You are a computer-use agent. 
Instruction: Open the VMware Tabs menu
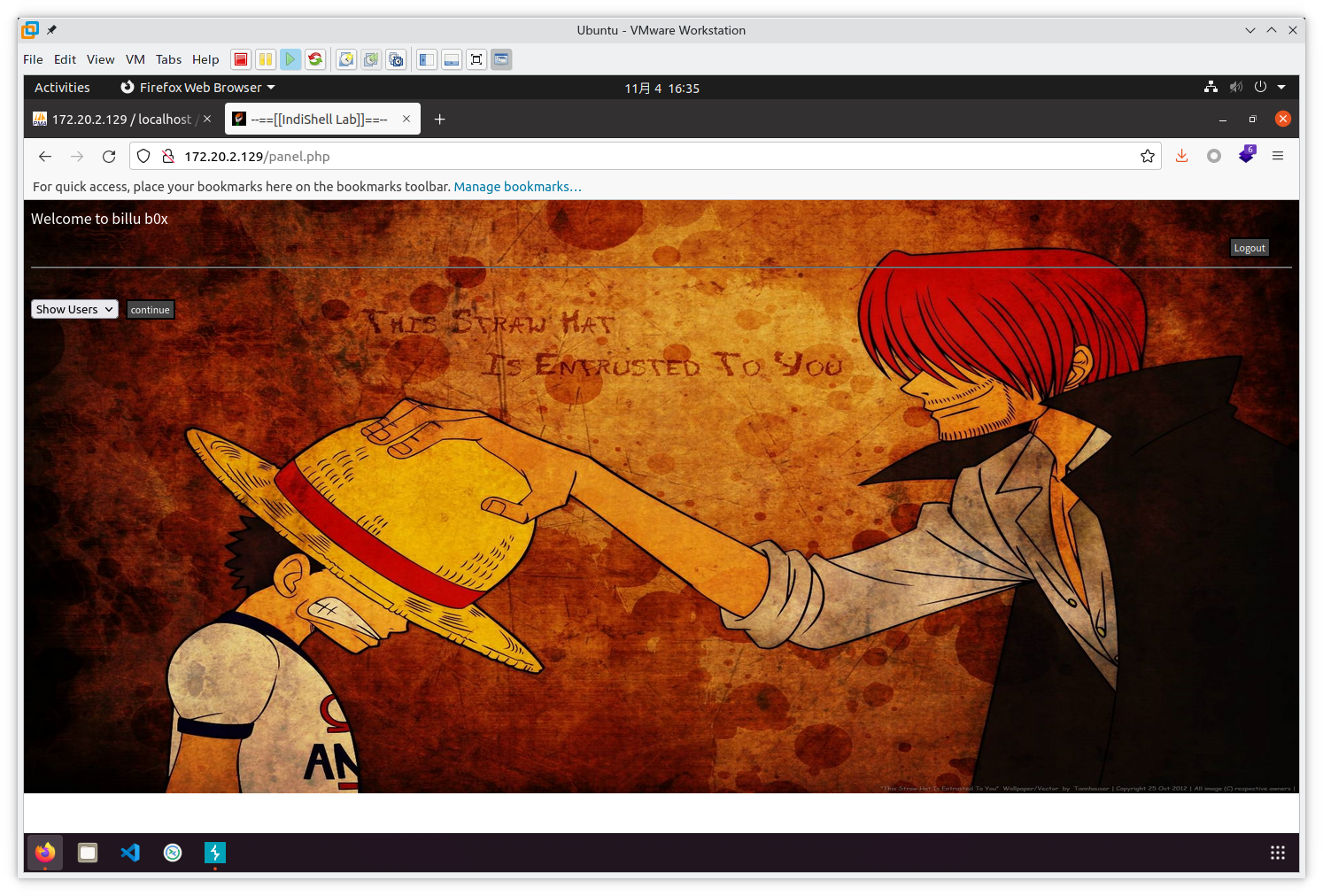168,59
